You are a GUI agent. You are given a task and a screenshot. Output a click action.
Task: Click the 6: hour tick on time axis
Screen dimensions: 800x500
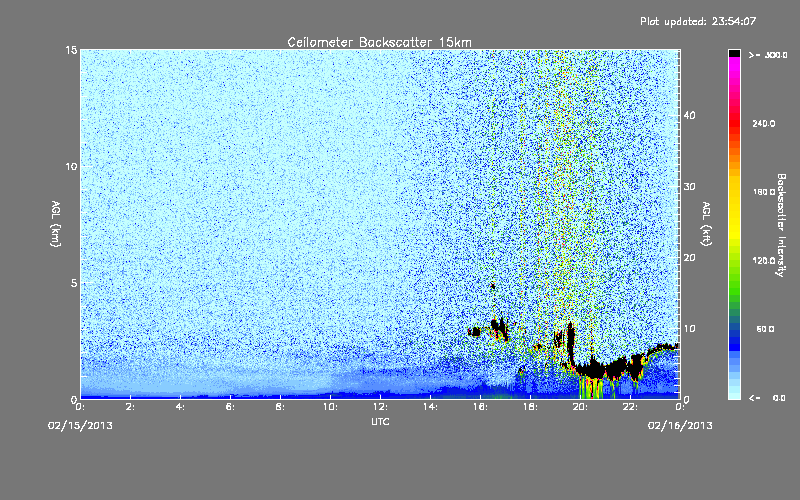(x=230, y=407)
